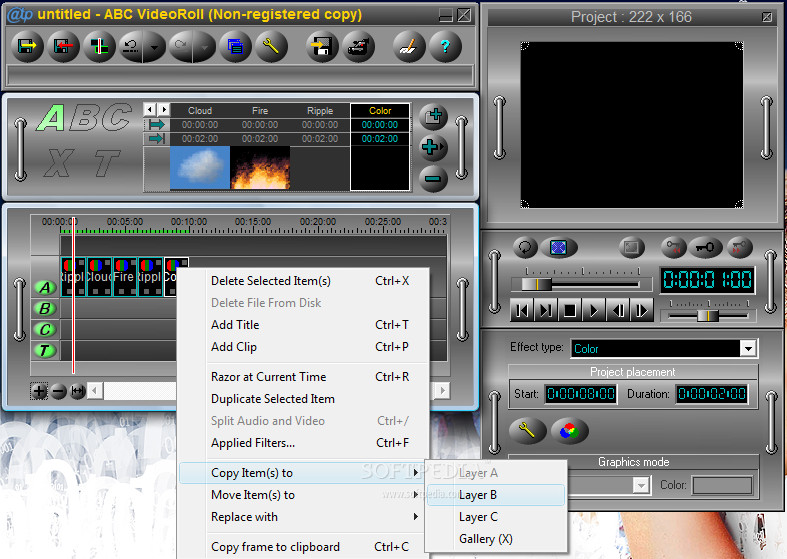This screenshot has height=559, width=787.
Task: Click the undo button in toolbar
Action: [132, 47]
